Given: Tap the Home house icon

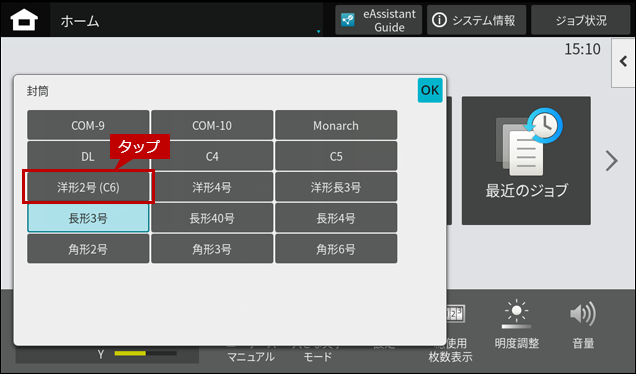Looking at the screenshot, I should pos(24,20).
